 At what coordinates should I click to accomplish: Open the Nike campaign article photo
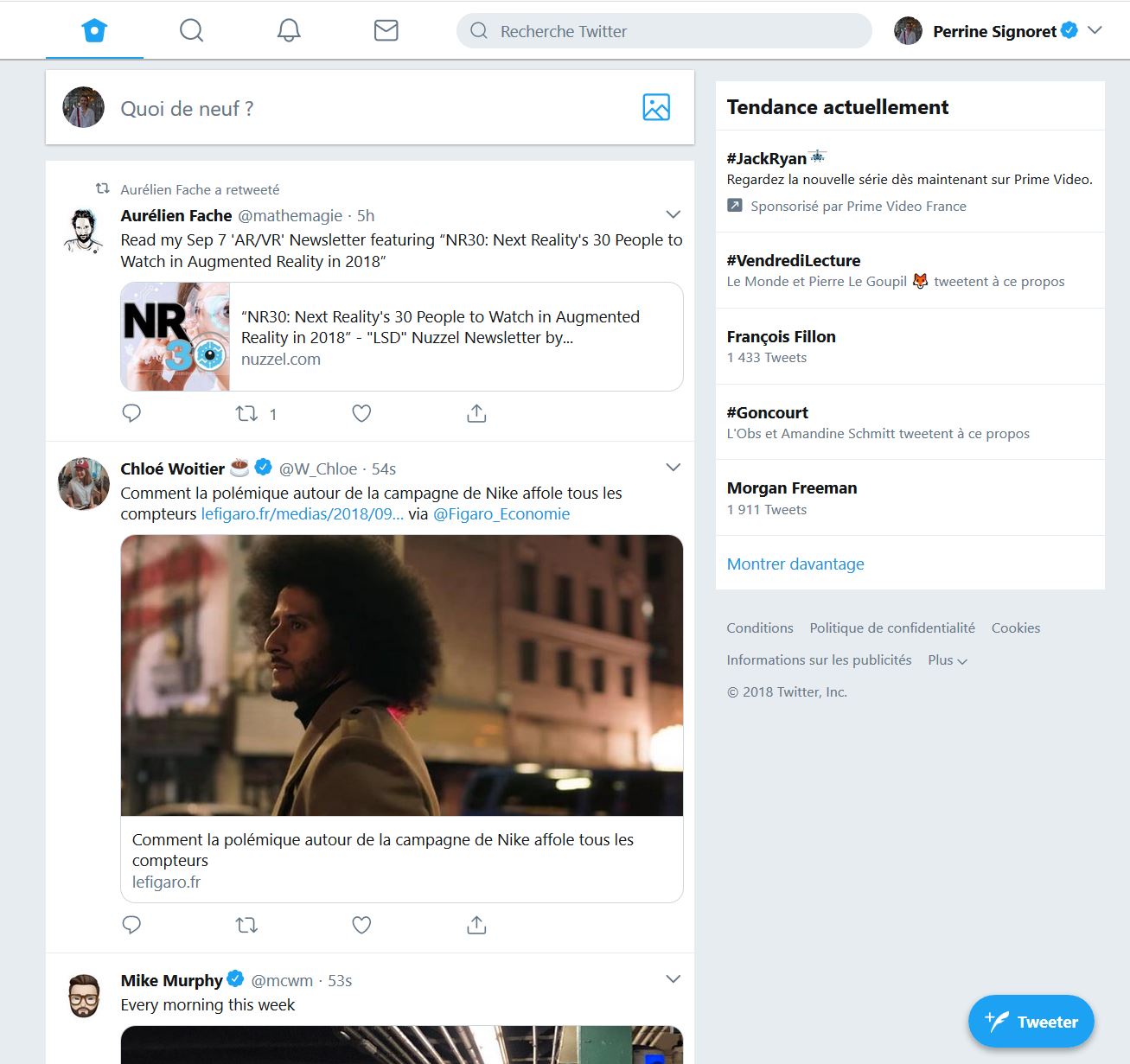(x=402, y=675)
